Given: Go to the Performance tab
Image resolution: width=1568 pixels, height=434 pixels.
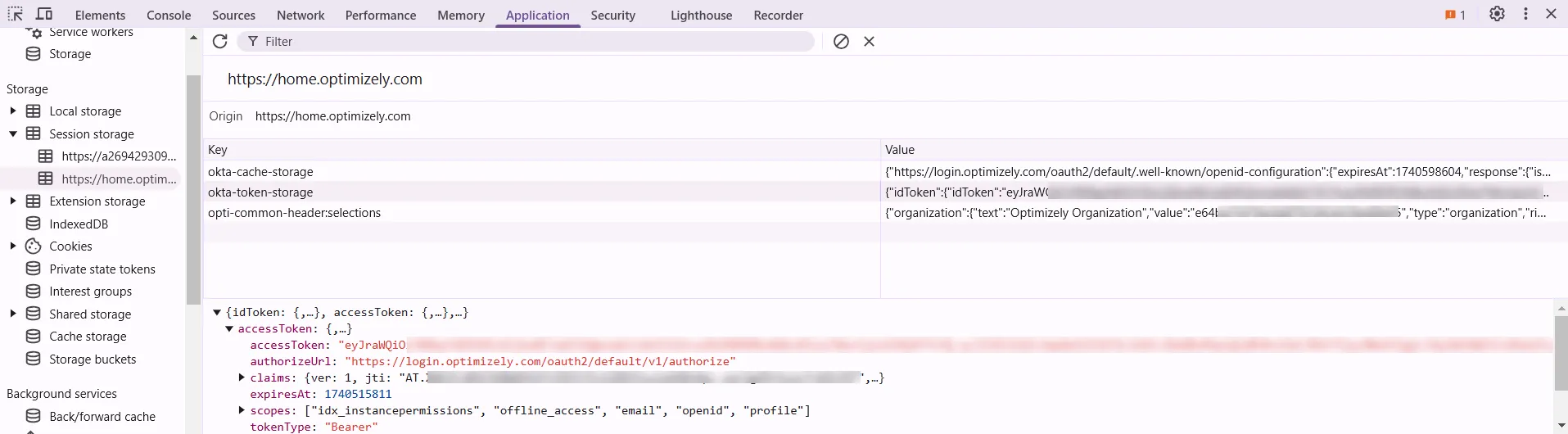Looking at the screenshot, I should [x=381, y=15].
